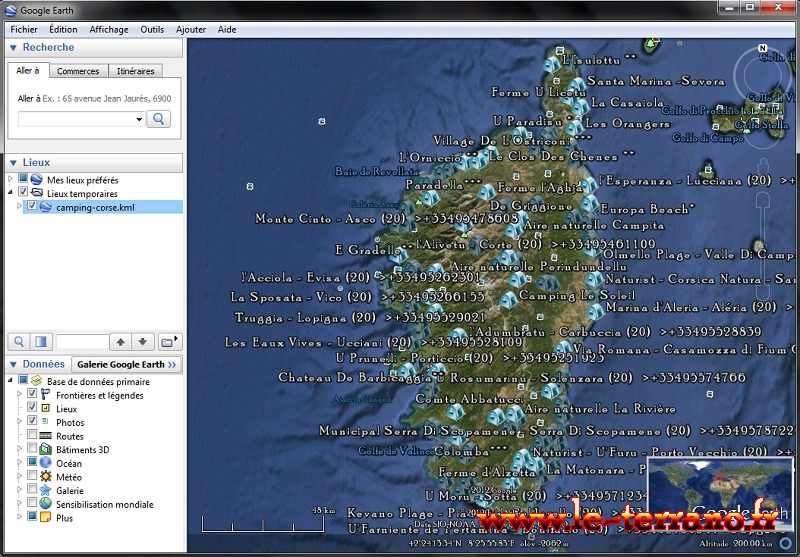Click the Google Earth title bar icon
The width and height of the screenshot is (800, 557).
click(x=11, y=10)
